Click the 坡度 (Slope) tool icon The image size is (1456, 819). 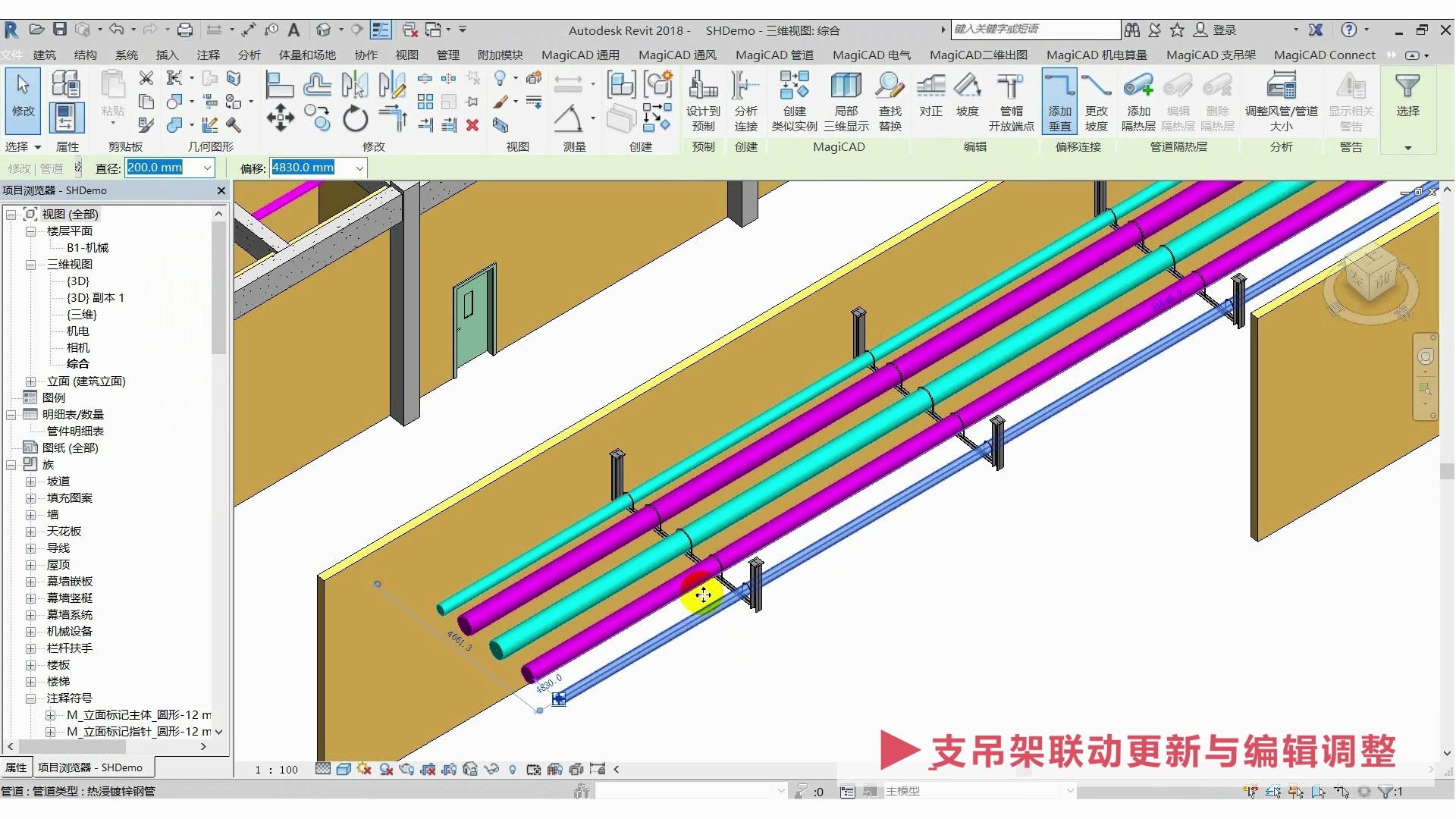point(966,99)
